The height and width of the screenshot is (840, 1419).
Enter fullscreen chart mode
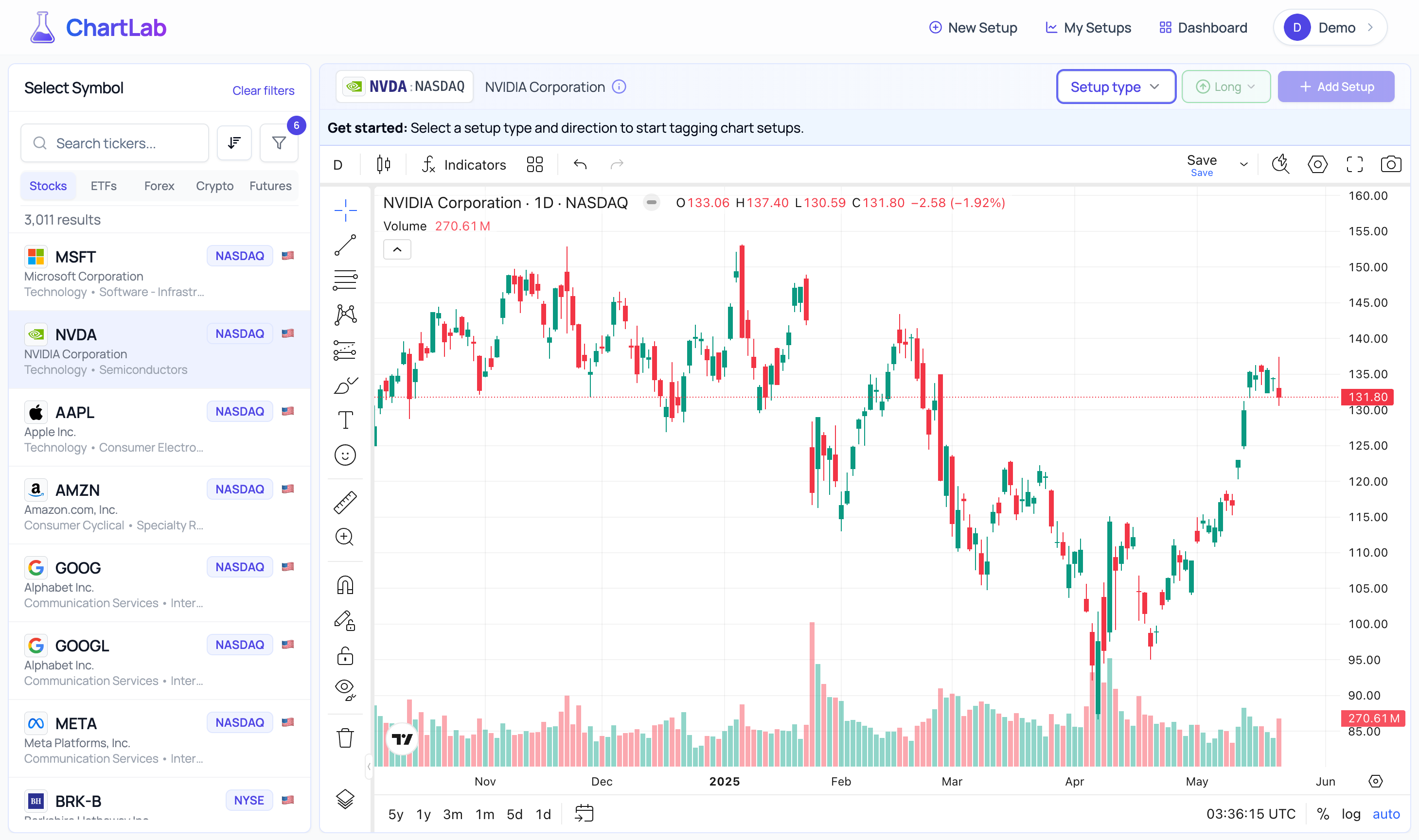pos(1354,165)
